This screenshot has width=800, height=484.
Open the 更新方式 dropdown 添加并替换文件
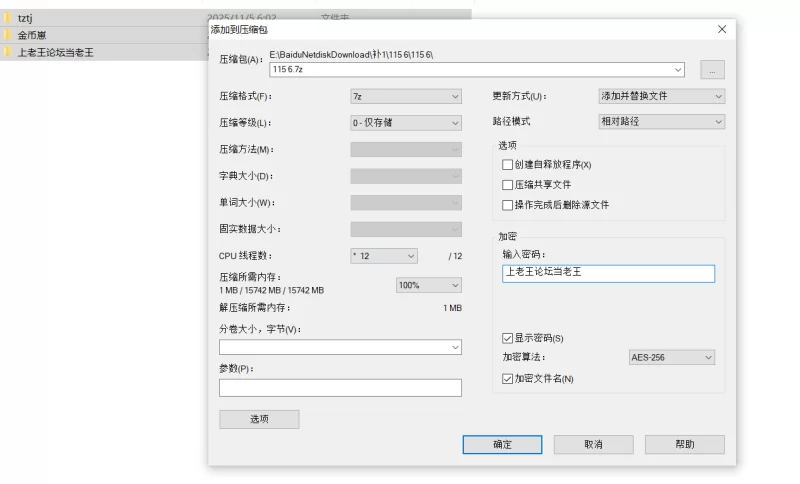[661, 96]
